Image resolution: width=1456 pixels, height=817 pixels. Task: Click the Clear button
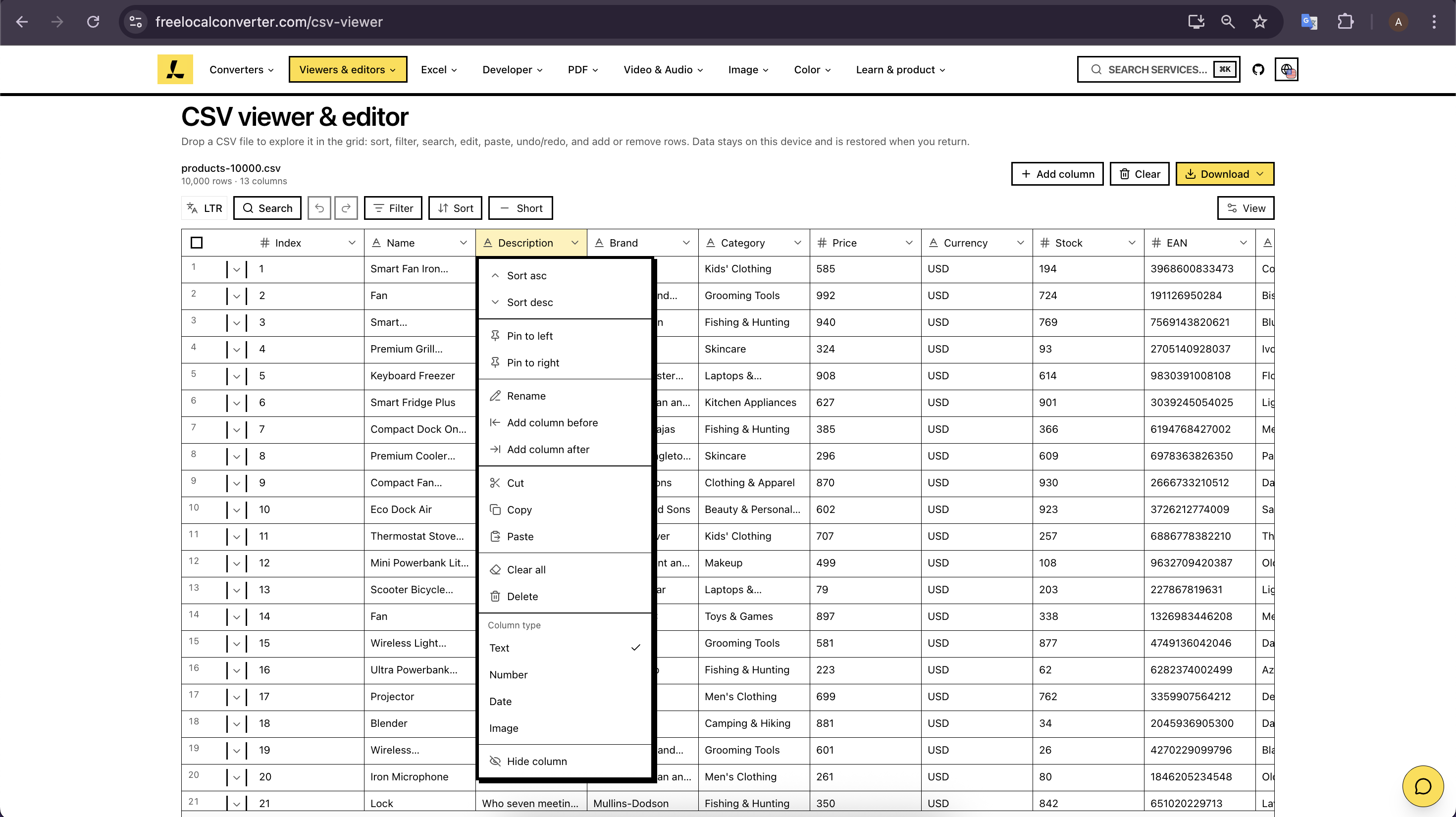click(x=1139, y=173)
